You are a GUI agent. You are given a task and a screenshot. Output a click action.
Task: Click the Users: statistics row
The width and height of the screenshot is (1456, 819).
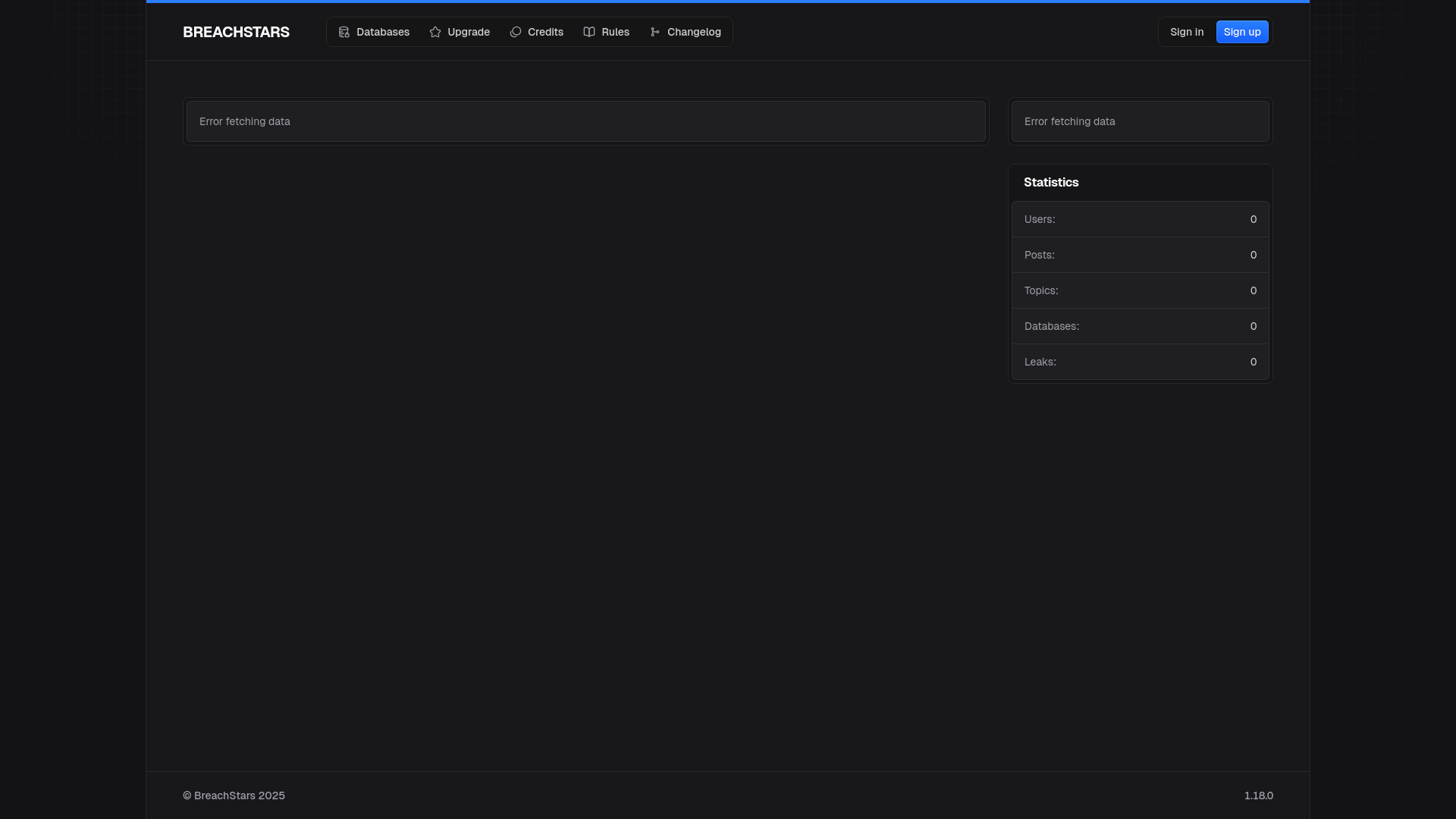tap(1141, 219)
